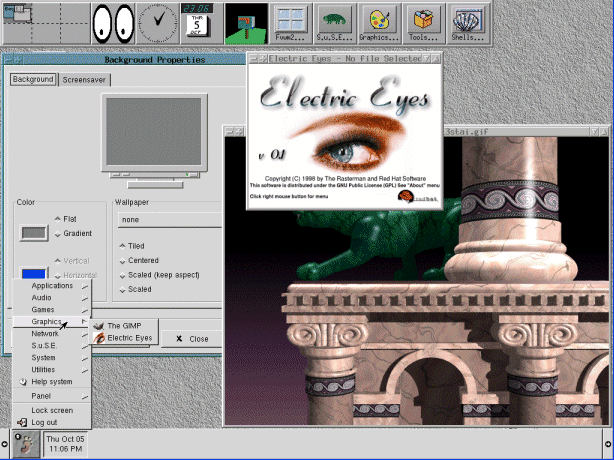Open the Wallpaper 'none' combo box
614x460 pixels.
(170, 220)
